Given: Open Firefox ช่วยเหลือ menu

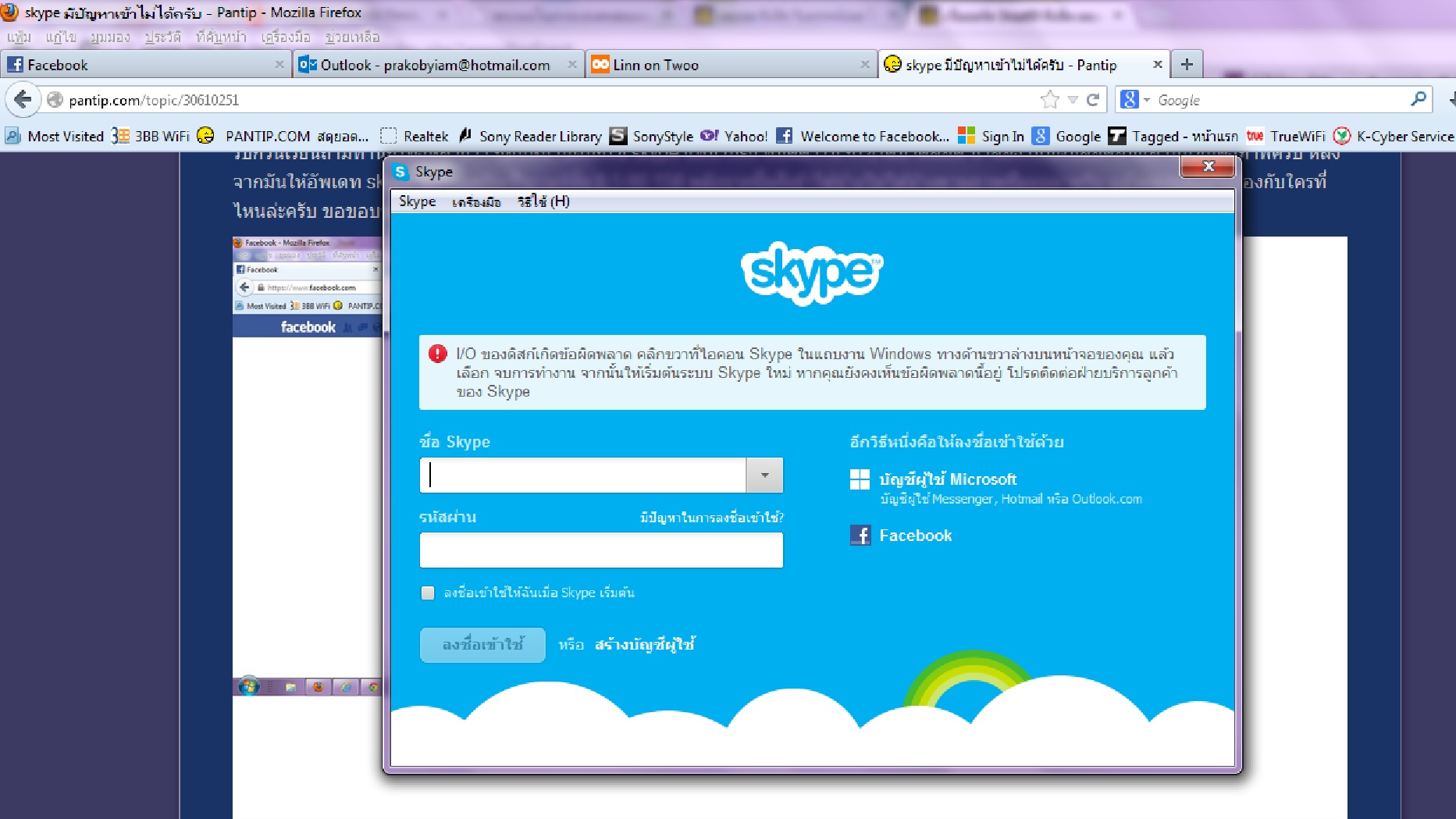Looking at the screenshot, I should click(x=353, y=37).
